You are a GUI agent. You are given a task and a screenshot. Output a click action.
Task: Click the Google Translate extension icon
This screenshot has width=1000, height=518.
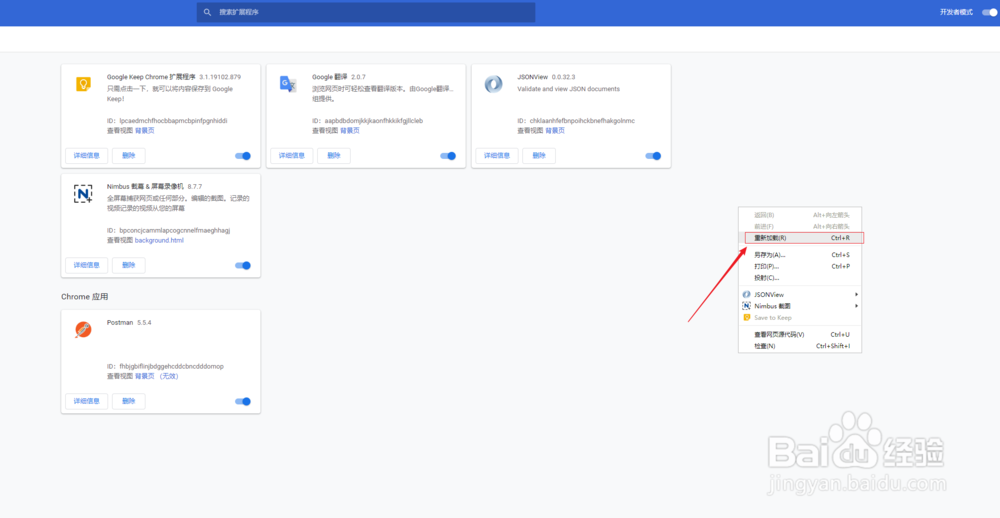[288, 84]
